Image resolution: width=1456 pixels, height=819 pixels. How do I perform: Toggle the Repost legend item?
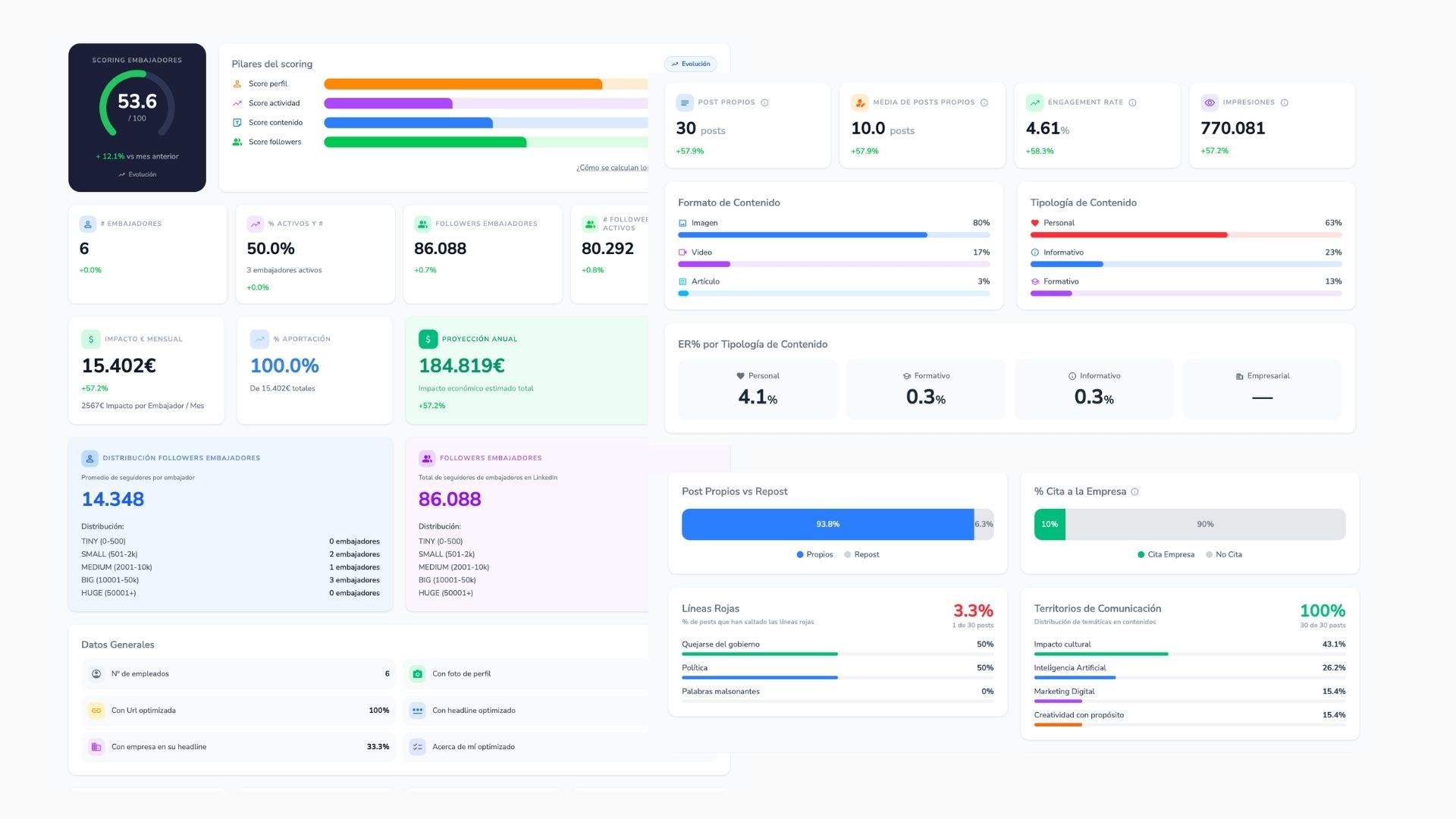pyautogui.click(x=861, y=554)
